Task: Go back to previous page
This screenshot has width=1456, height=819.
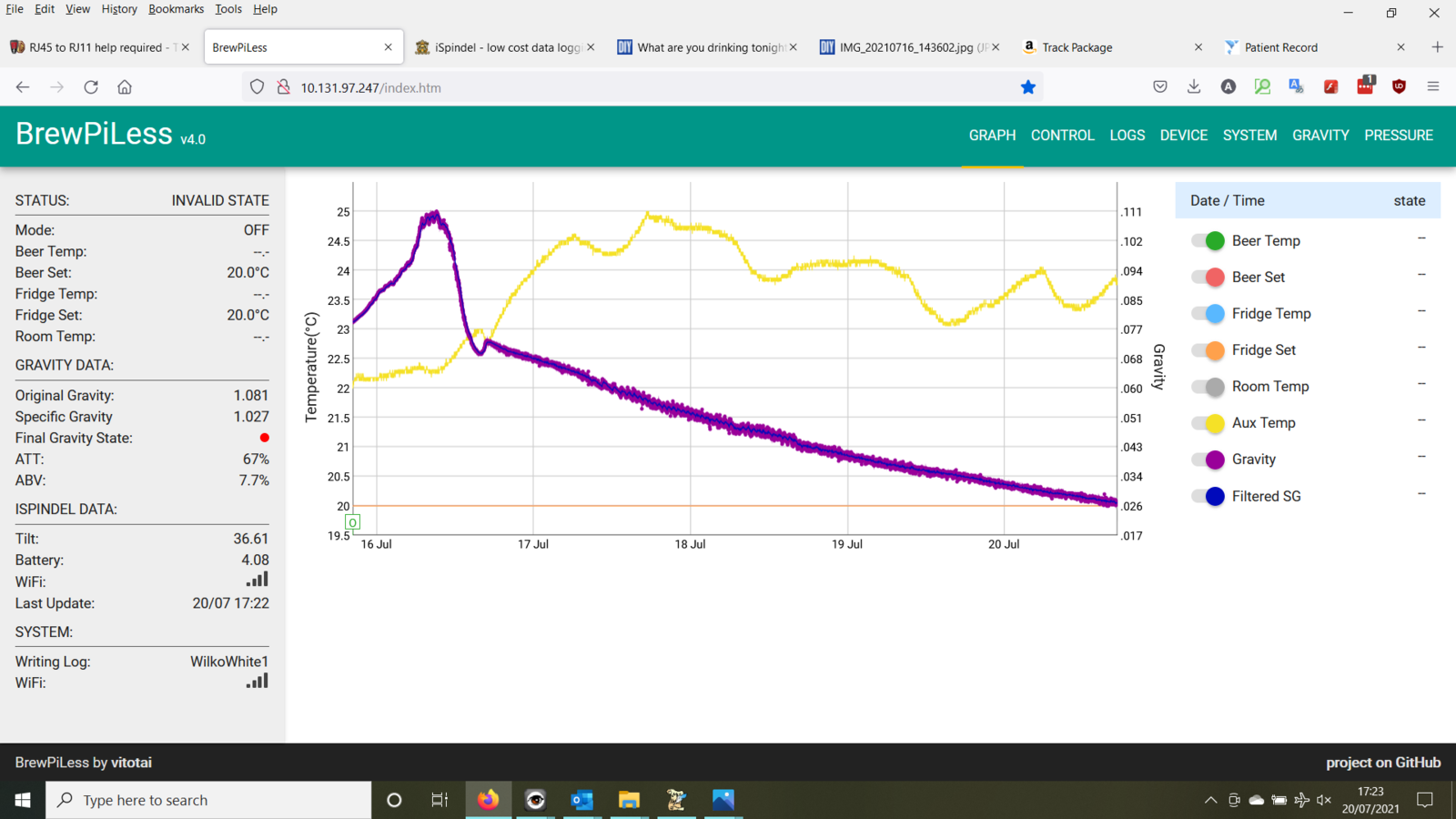Action: click(23, 87)
